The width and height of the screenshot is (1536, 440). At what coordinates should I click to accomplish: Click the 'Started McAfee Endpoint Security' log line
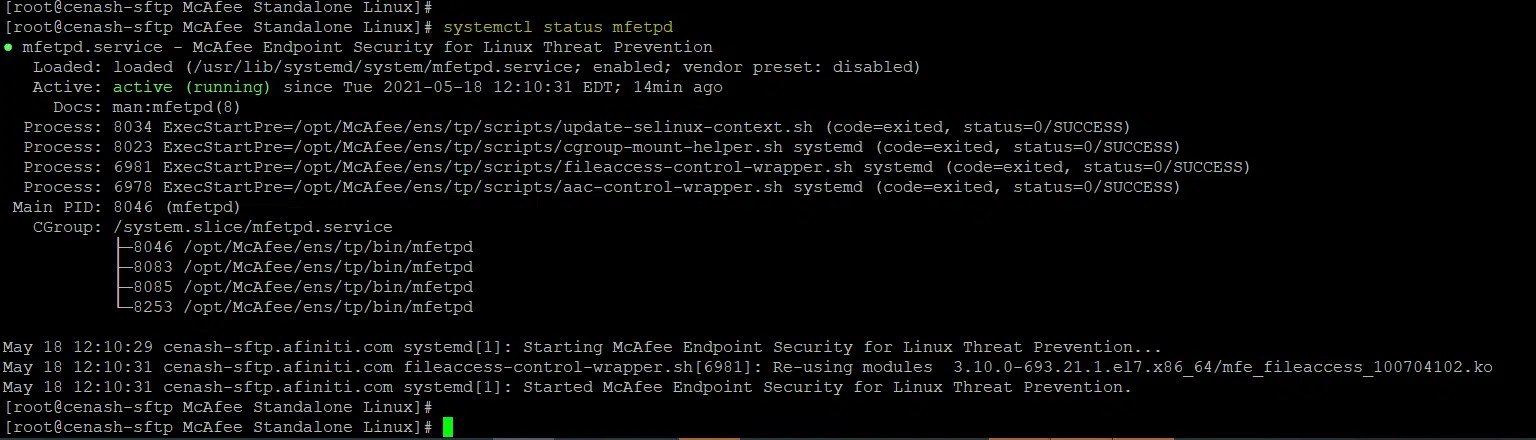[567, 387]
